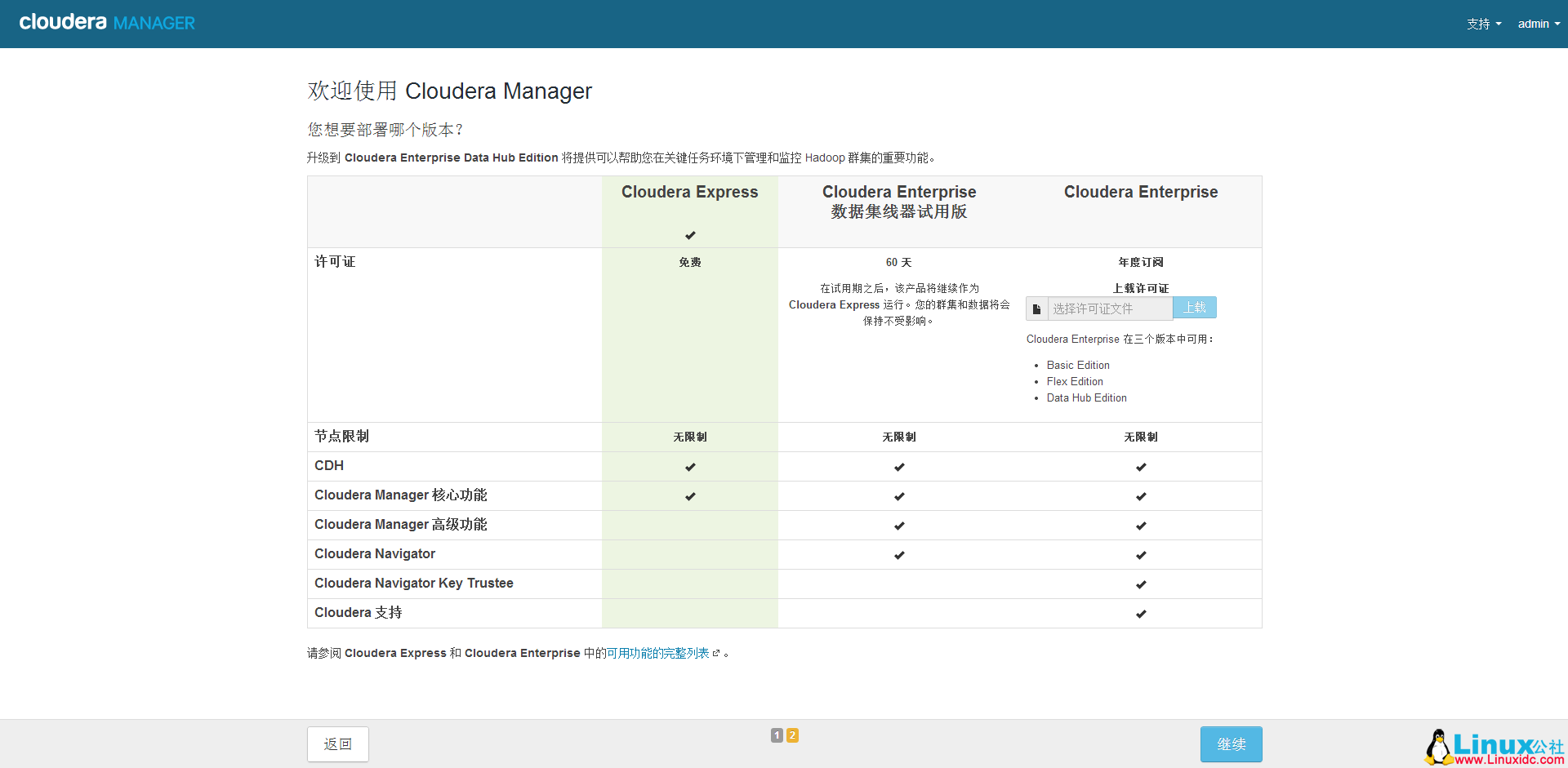Viewport: 1568px width, 768px height.
Task: Click Cloudera Express selected checkmark in header
Action: tap(690, 235)
